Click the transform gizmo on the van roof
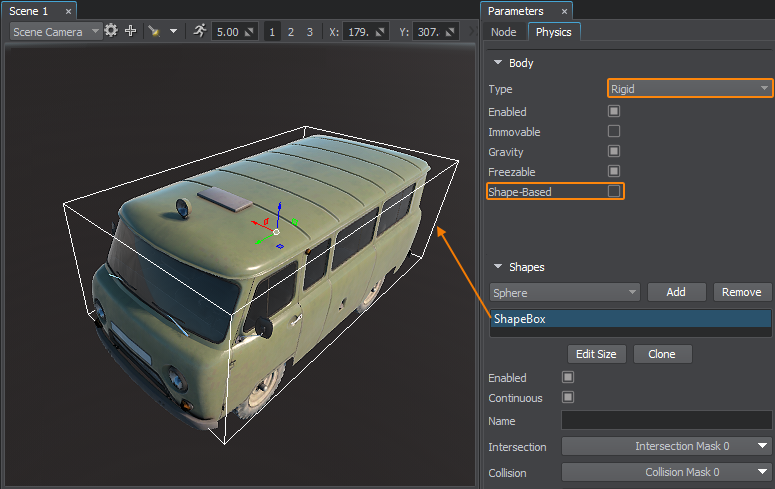Image resolution: width=775 pixels, height=489 pixels. pos(276,231)
